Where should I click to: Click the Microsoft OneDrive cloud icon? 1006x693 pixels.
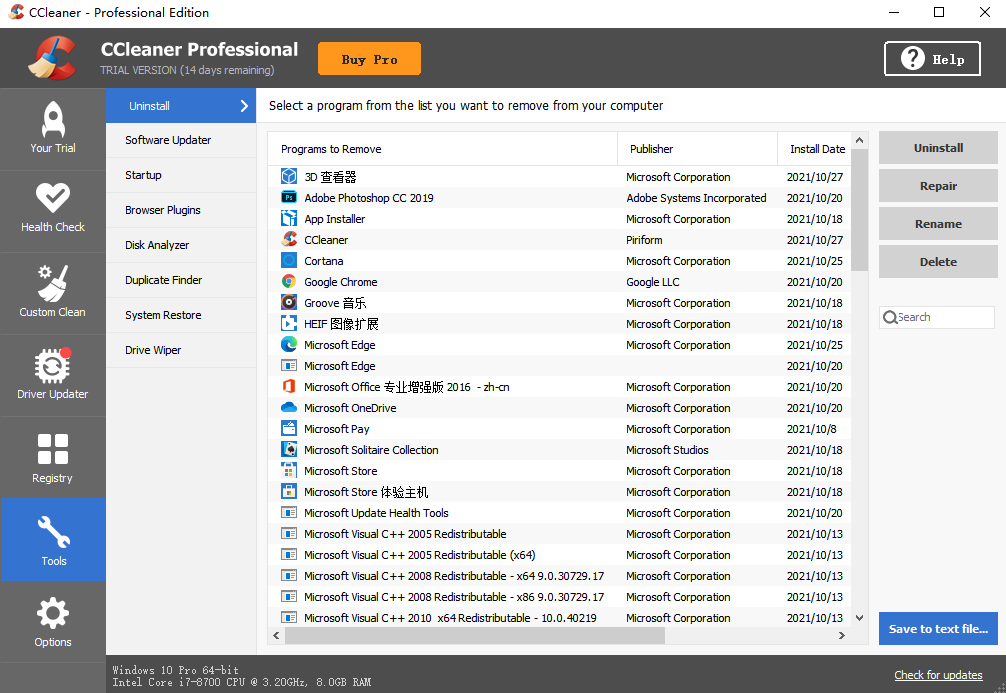point(289,408)
